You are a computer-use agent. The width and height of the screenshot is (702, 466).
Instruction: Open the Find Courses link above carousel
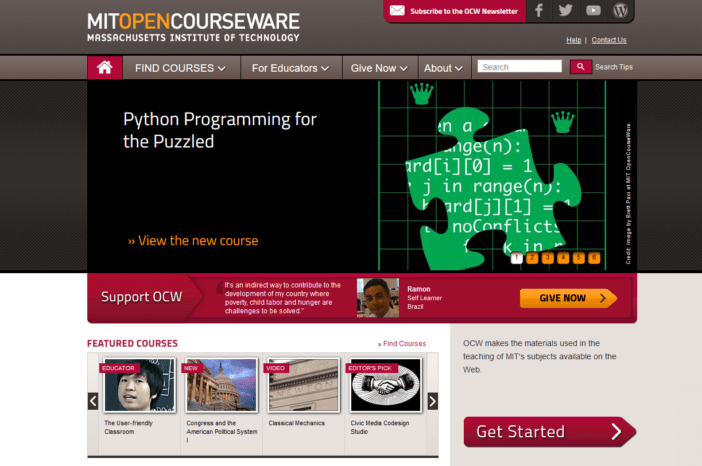[402, 343]
